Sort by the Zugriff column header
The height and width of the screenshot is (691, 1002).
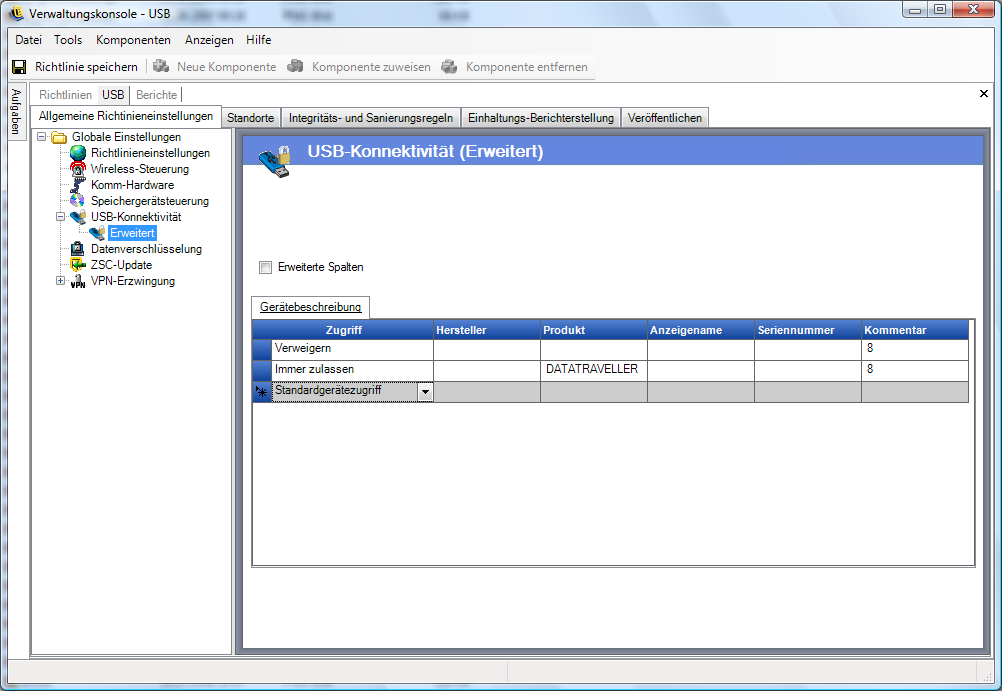coord(343,330)
